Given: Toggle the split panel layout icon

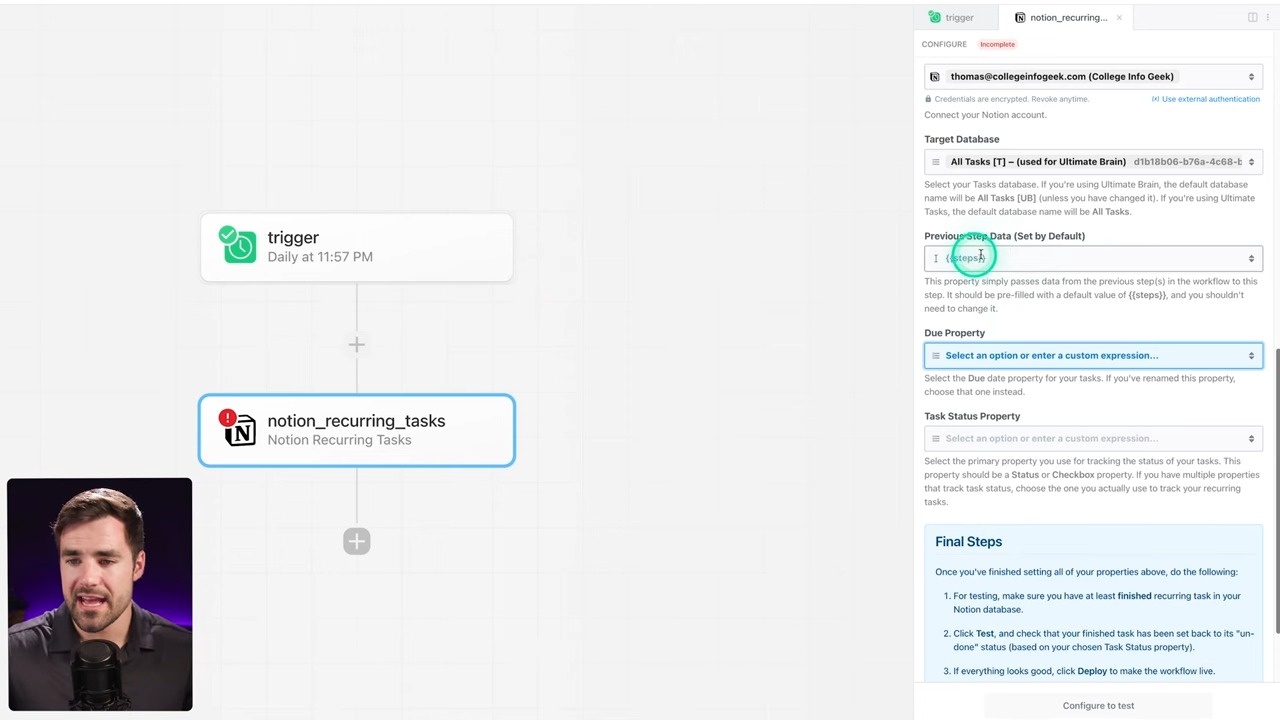Looking at the screenshot, I should pos(1252,17).
